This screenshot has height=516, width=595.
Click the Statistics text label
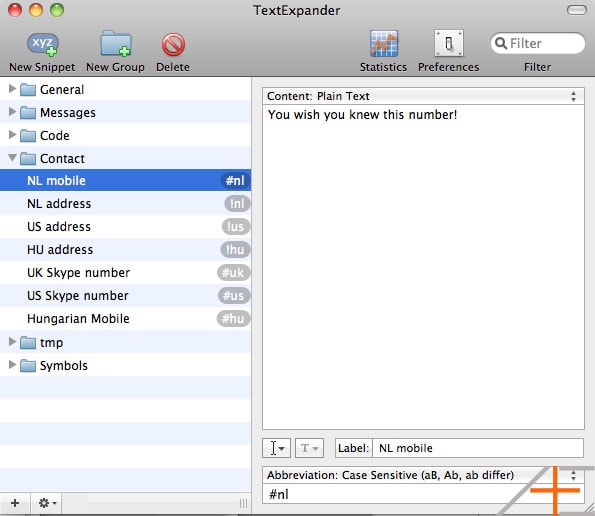[x=383, y=67]
